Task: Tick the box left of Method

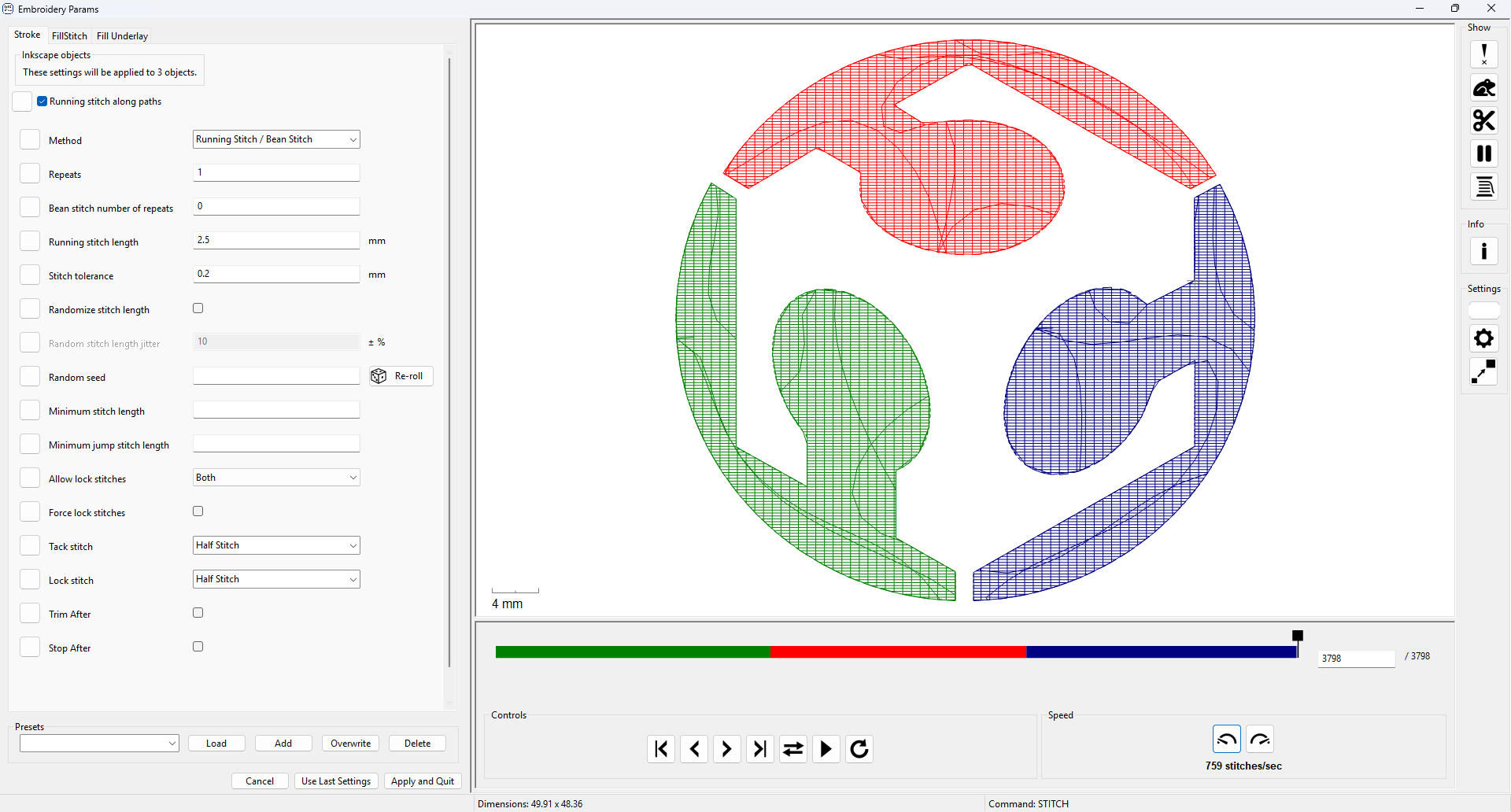Action: [30, 139]
